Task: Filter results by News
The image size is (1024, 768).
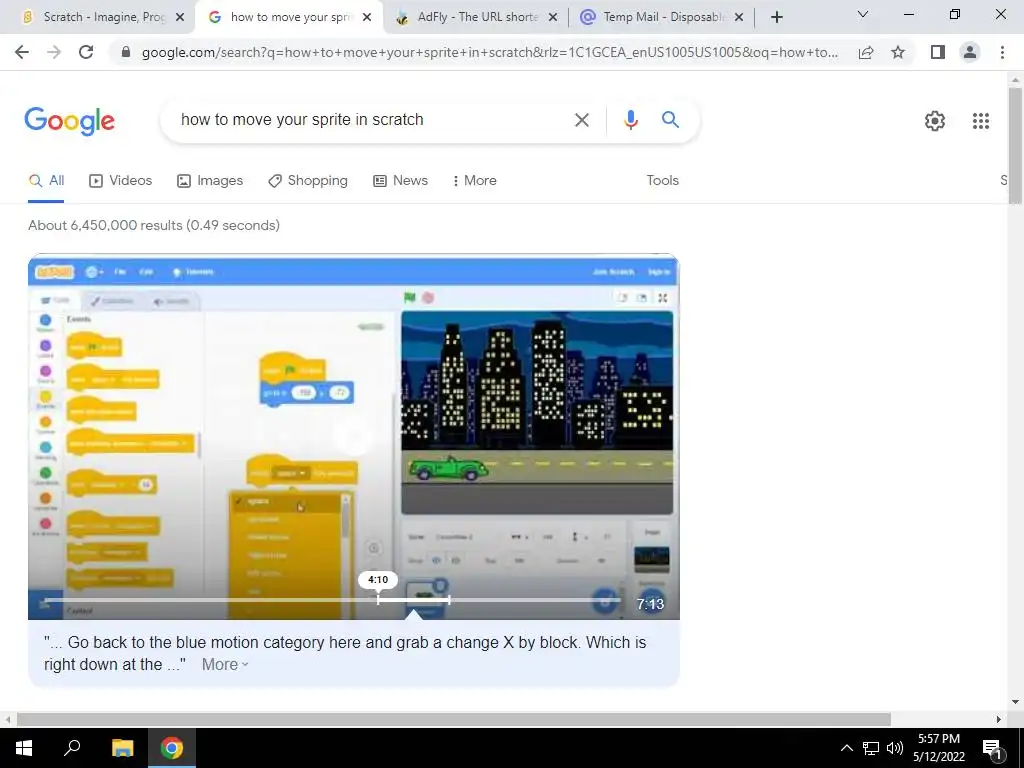Action: click(x=400, y=181)
